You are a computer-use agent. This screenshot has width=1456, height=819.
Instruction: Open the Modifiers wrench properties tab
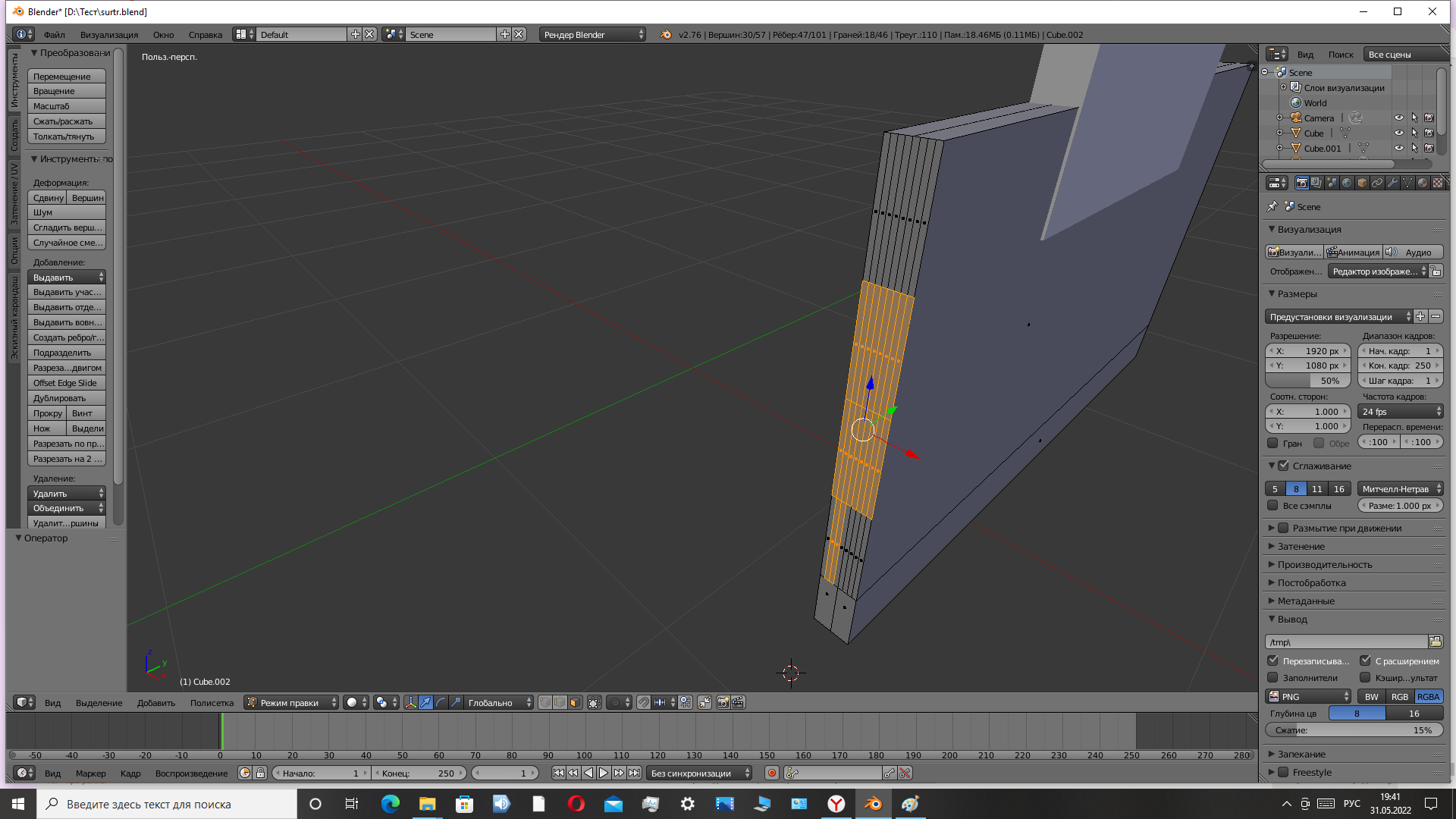(x=1392, y=183)
